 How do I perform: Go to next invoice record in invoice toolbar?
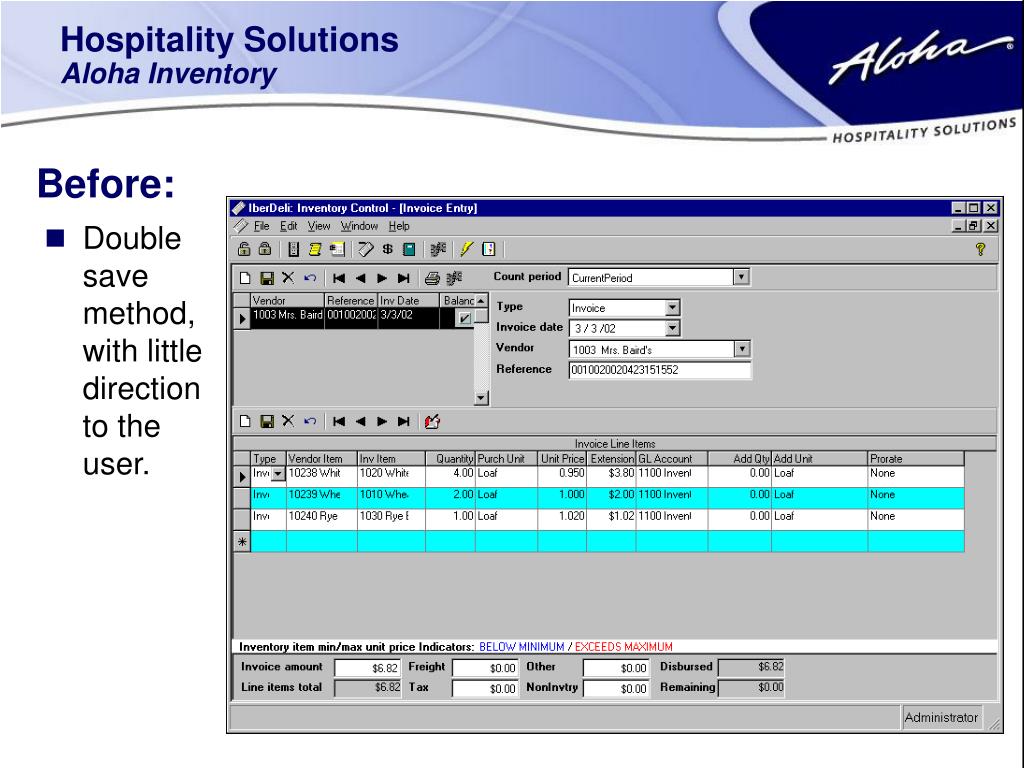pyautogui.click(x=382, y=278)
